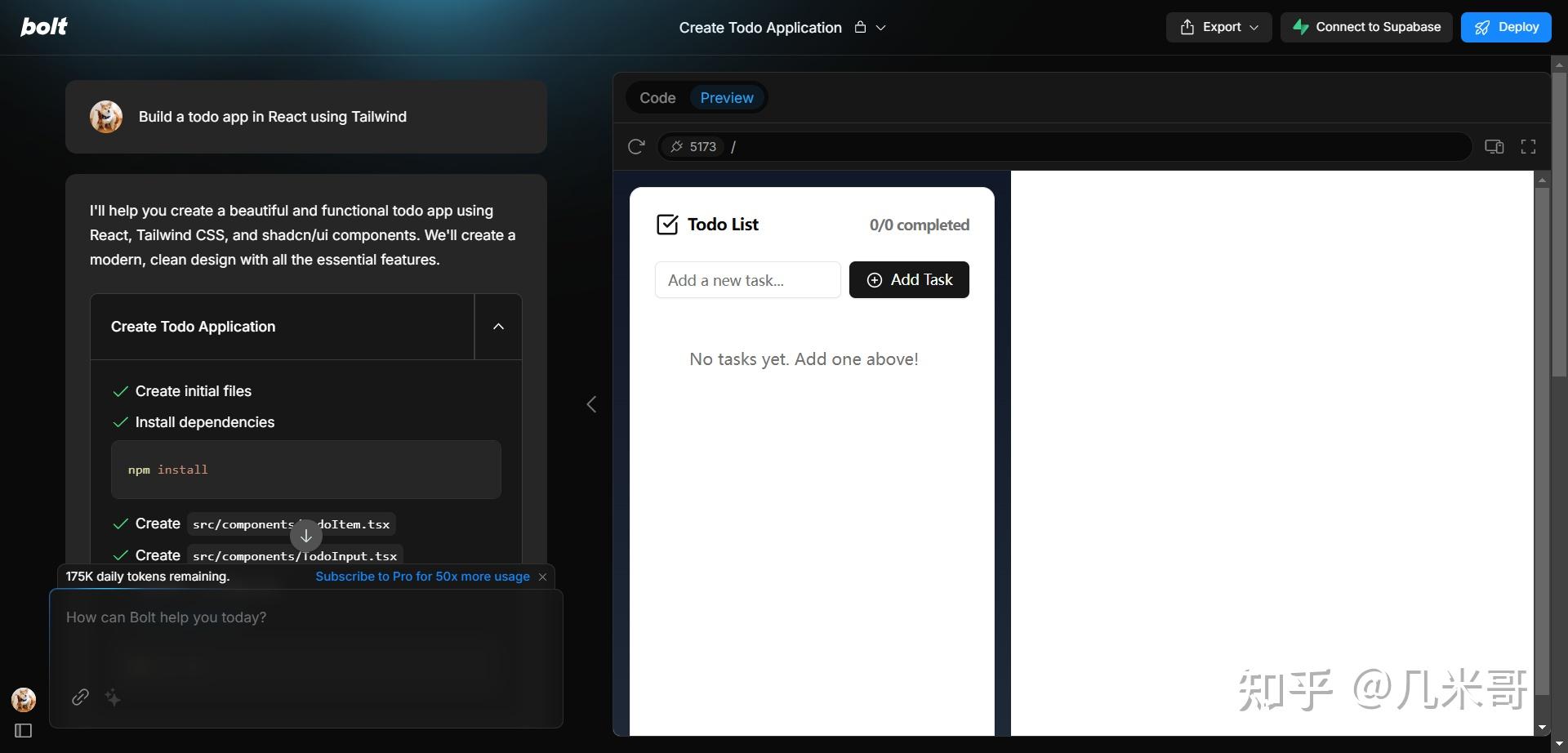Collapse the Create Todo Application steps
Viewport: 1568px width, 753px height.
tap(498, 327)
